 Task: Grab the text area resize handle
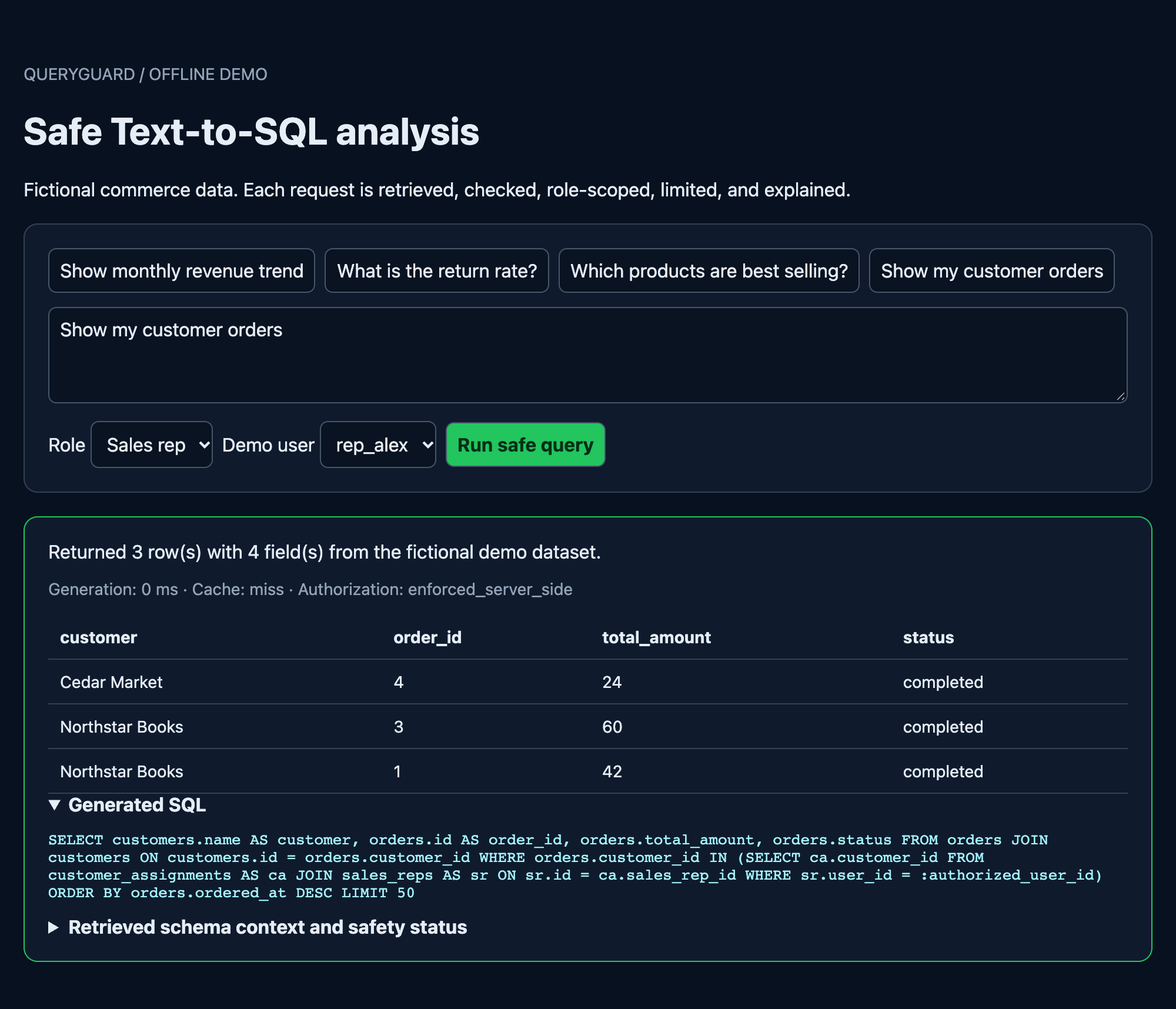click(1121, 396)
